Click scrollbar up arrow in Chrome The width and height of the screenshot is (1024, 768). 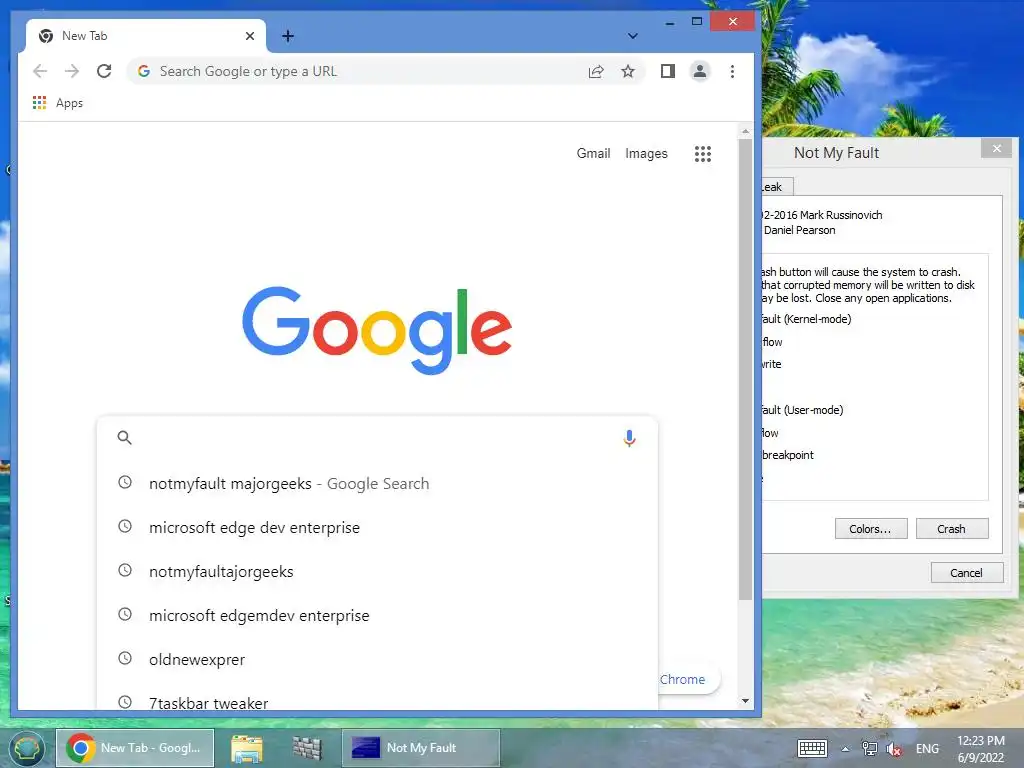(745, 131)
